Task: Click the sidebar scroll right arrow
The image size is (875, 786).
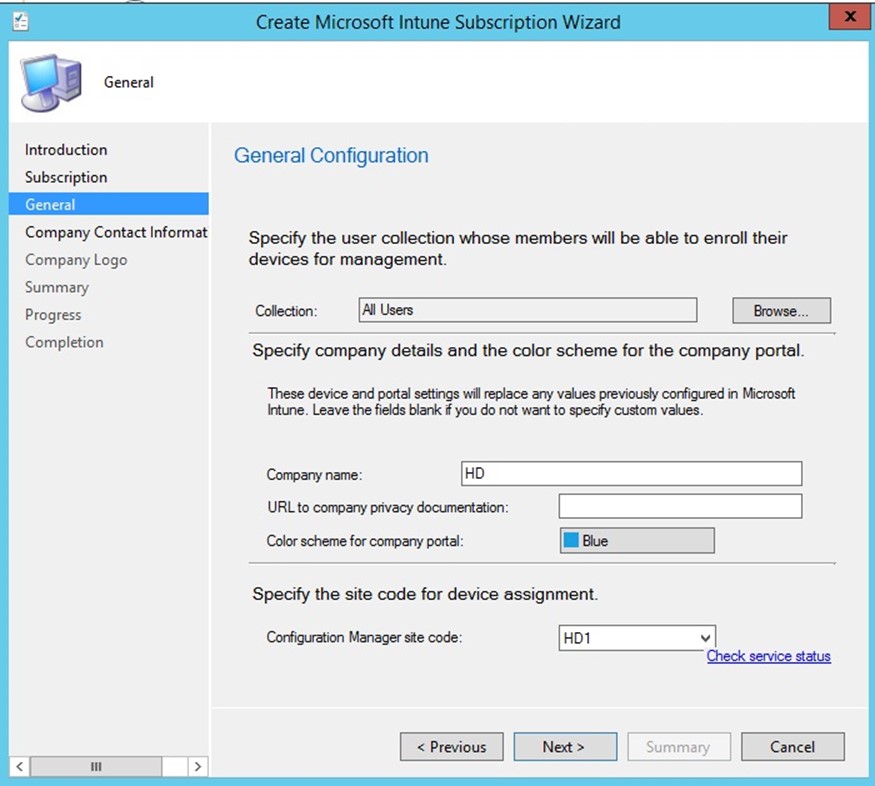Action: point(198,766)
